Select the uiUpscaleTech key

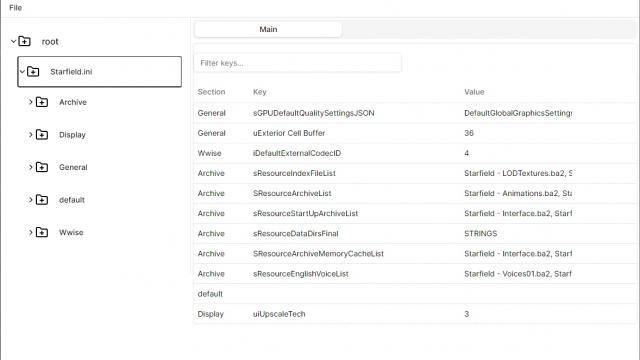pyautogui.click(x=279, y=314)
